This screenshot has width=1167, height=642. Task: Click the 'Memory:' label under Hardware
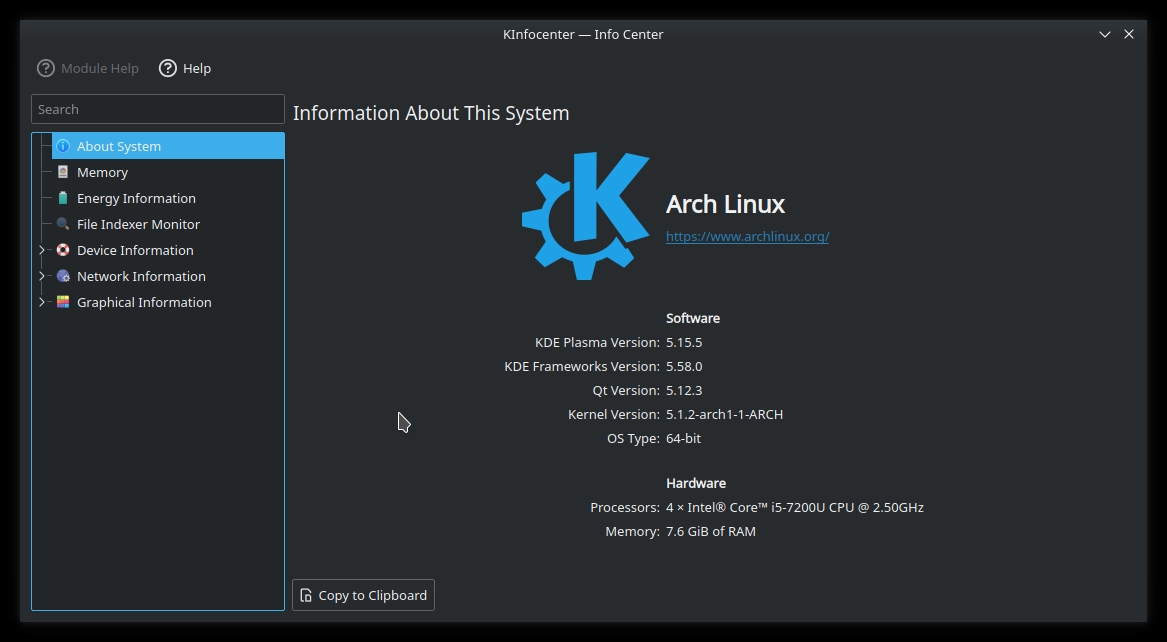click(632, 531)
